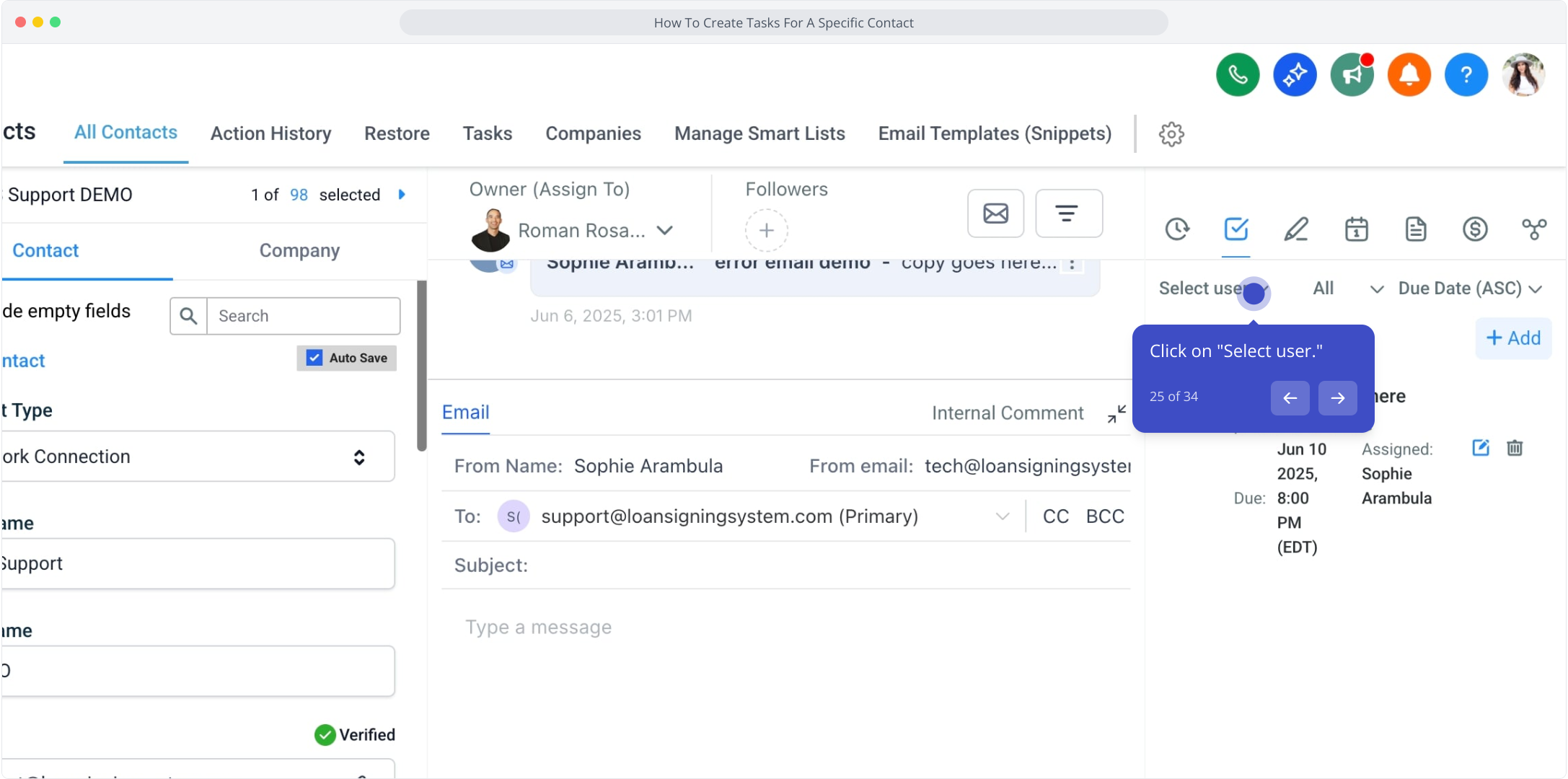Select the tasks checkbox panel icon
This screenshot has height=779, width=1568.
coord(1236,229)
